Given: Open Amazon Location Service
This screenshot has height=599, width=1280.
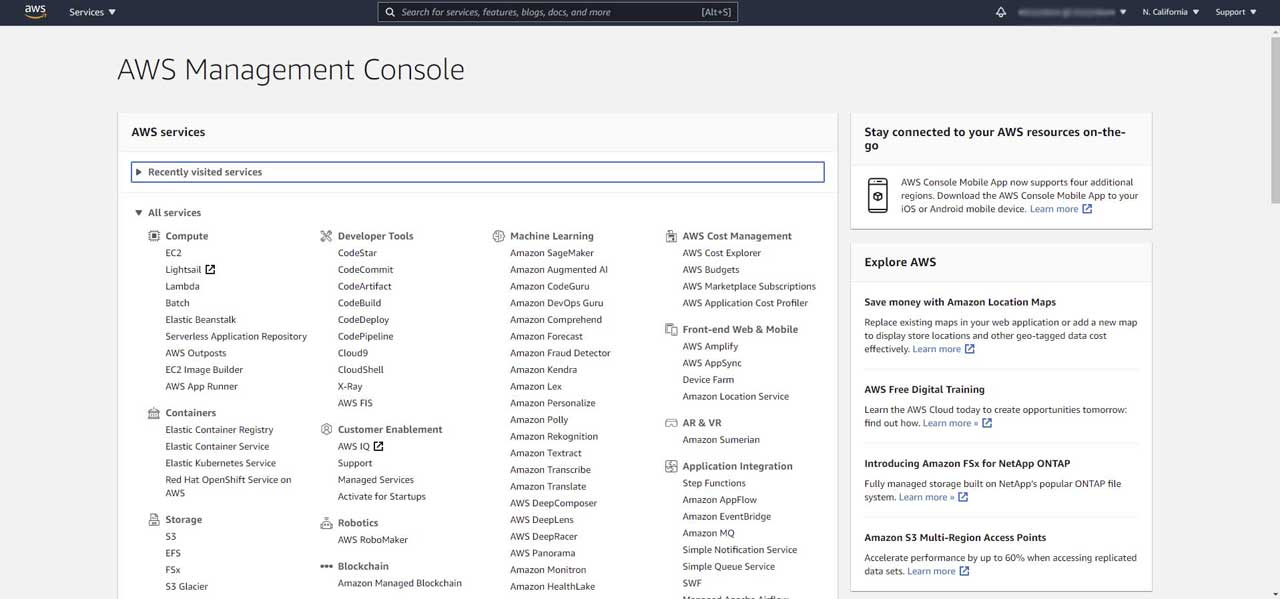Looking at the screenshot, I should click(736, 396).
